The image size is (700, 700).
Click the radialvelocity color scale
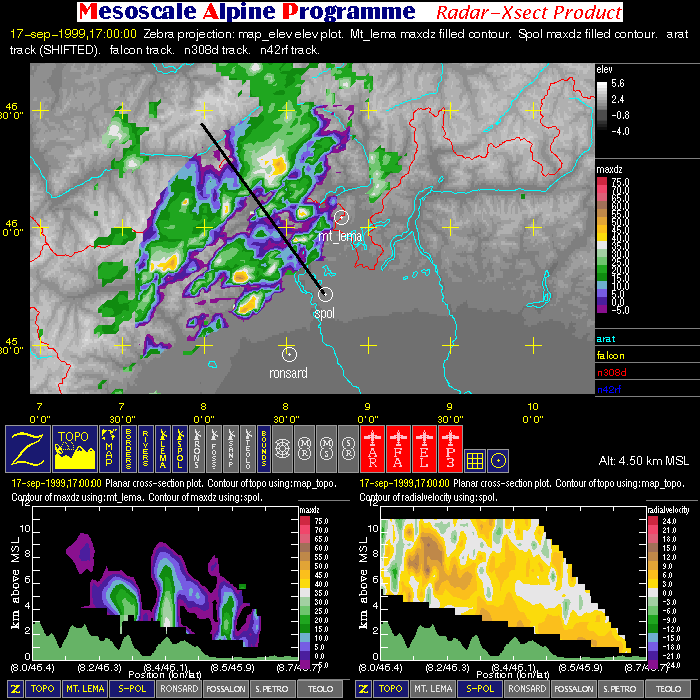coord(653,592)
